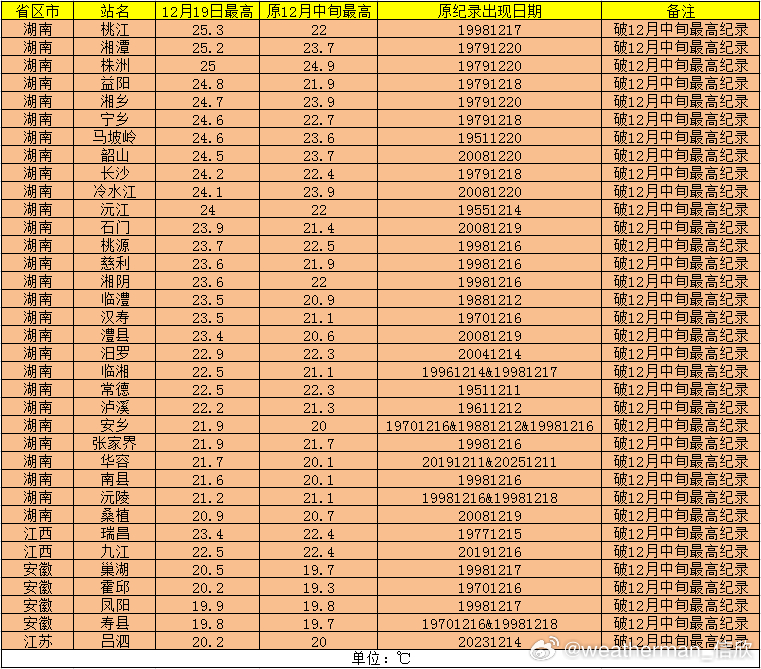The width and height of the screenshot is (761, 669).
Task: Select station name 张家界
Action: coord(115,443)
